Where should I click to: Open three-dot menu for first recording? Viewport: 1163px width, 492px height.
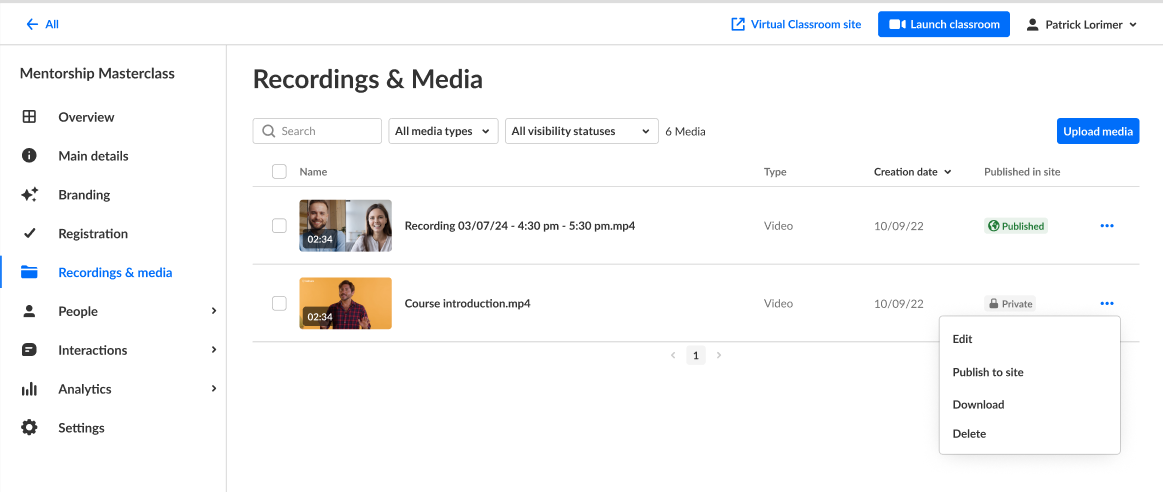point(1106,226)
